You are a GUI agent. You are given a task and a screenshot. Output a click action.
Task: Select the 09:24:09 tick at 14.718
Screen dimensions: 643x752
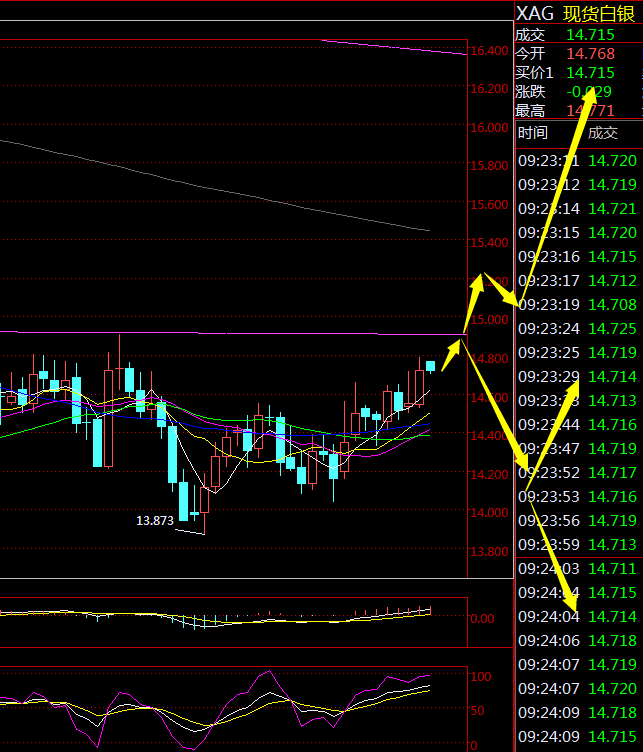[577, 712]
